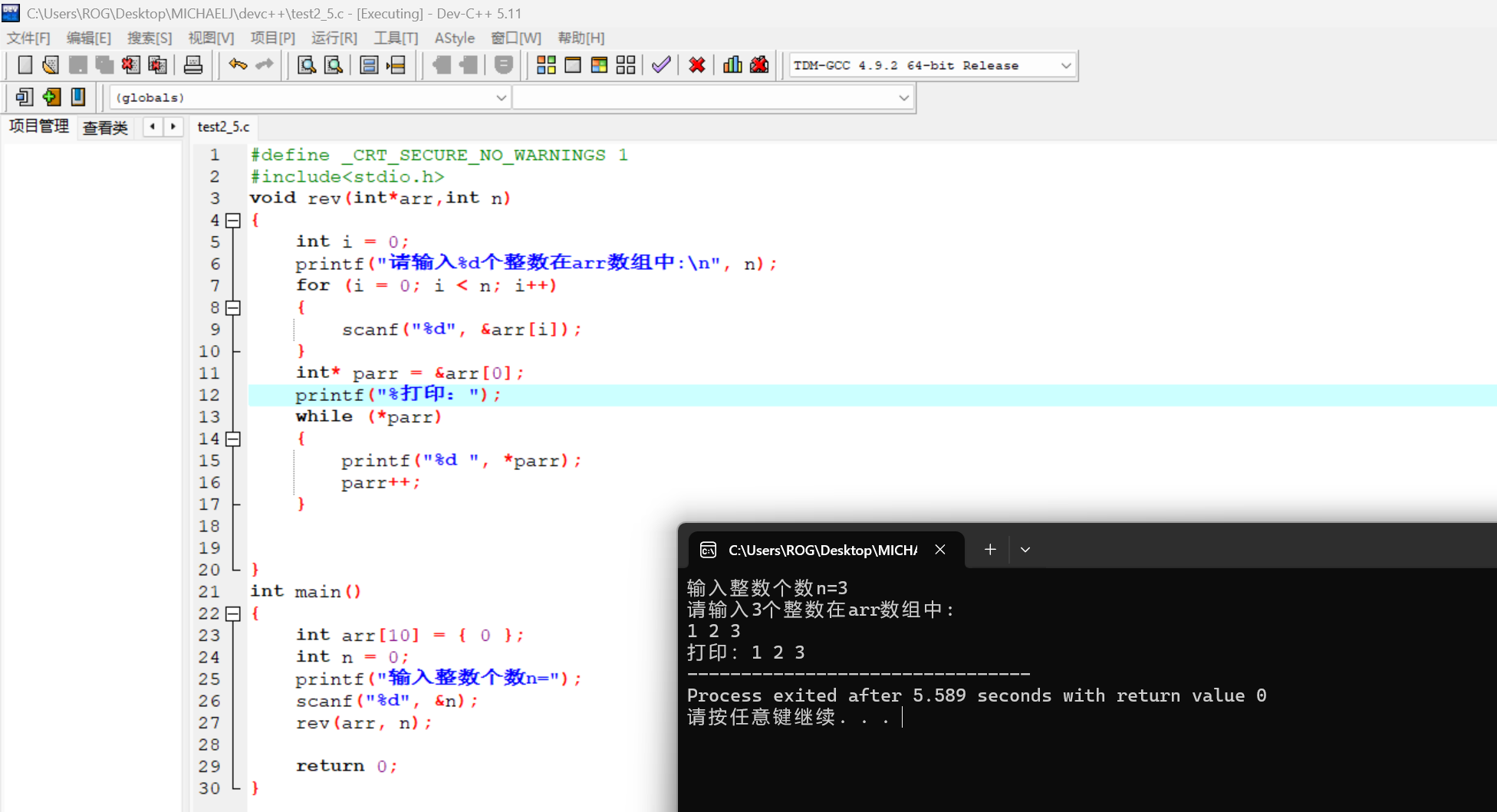Screen dimensions: 1497x812
Task: Click the Rebuild All toolbar icon
Action: click(x=626, y=65)
